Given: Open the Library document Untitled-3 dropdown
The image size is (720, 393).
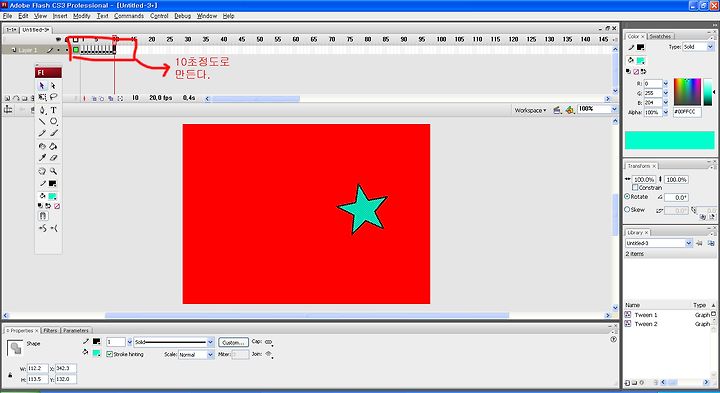Looking at the screenshot, I should point(688,243).
